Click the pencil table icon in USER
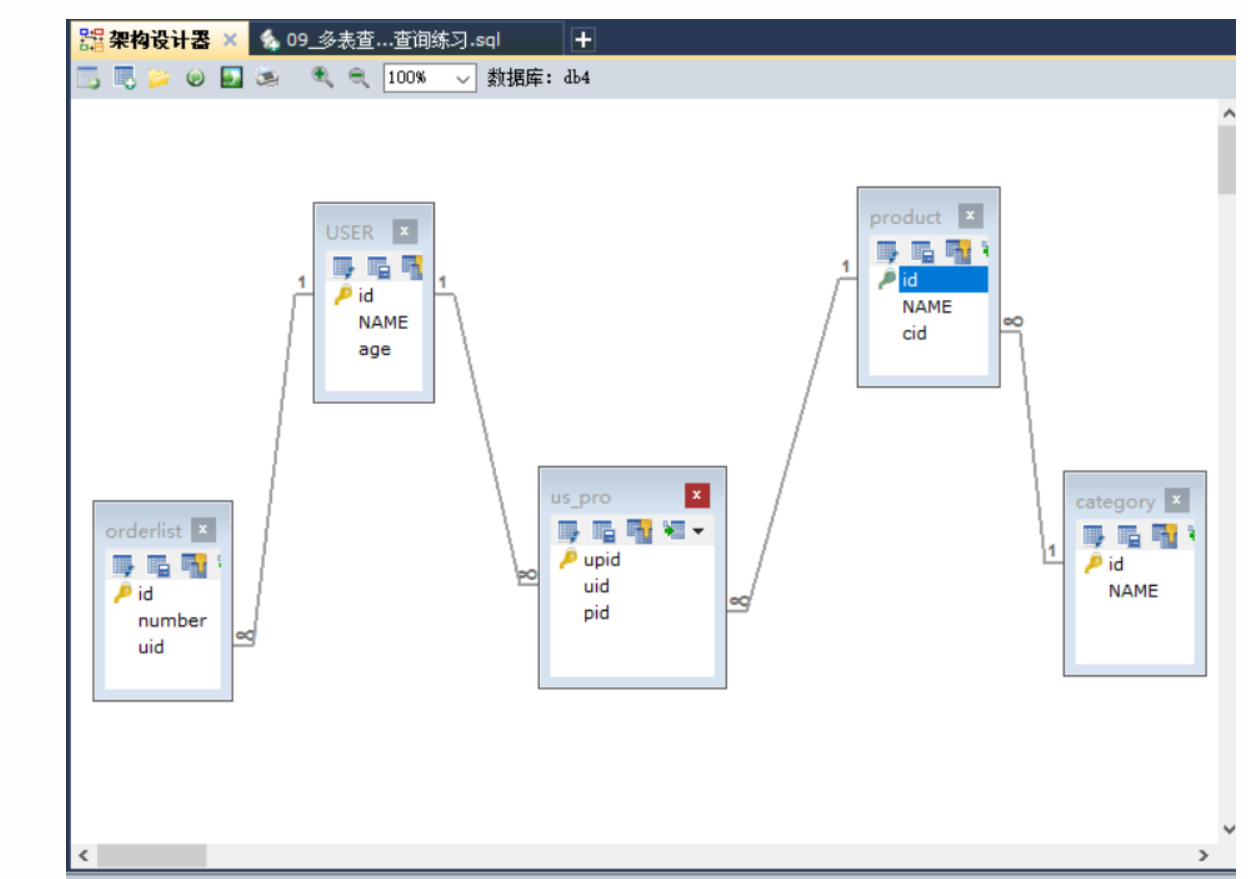The width and height of the screenshot is (1248, 879). tap(343, 267)
